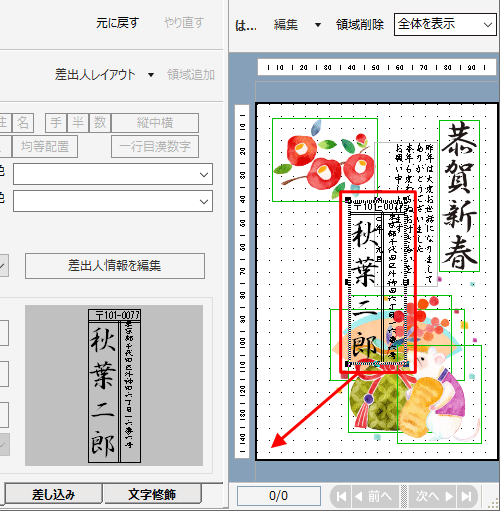Click 前へ previous button
500x511 pixels.
pyautogui.click(x=375, y=496)
